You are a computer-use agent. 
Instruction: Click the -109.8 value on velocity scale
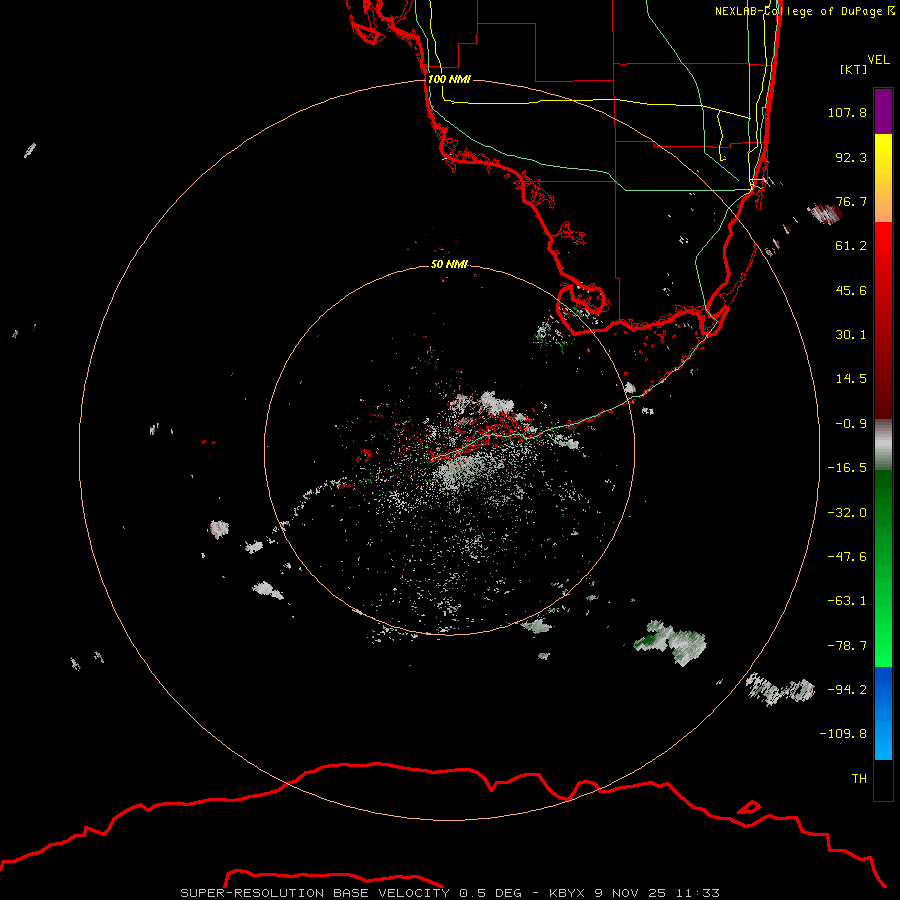click(843, 734)
